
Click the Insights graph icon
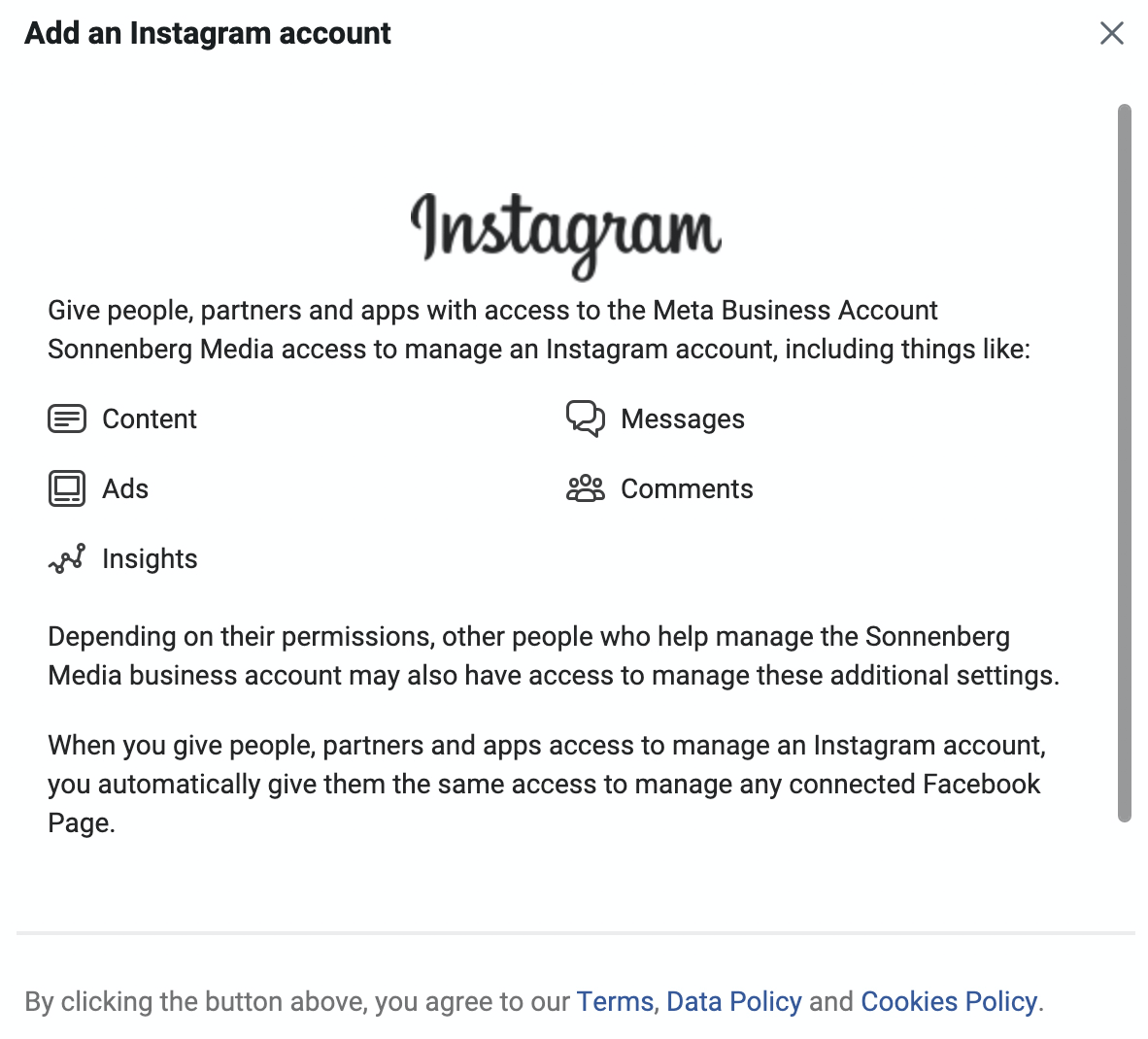(x=67, y=558)
